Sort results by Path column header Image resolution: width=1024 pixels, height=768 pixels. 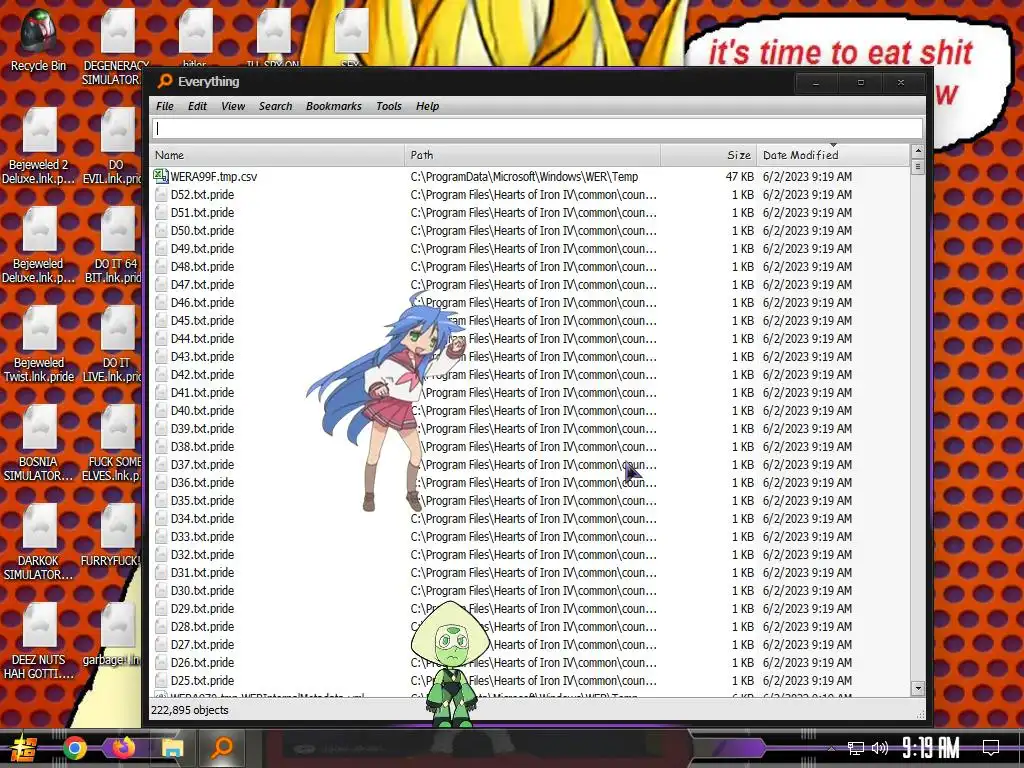pyautogui.click(x=532, y=155)
